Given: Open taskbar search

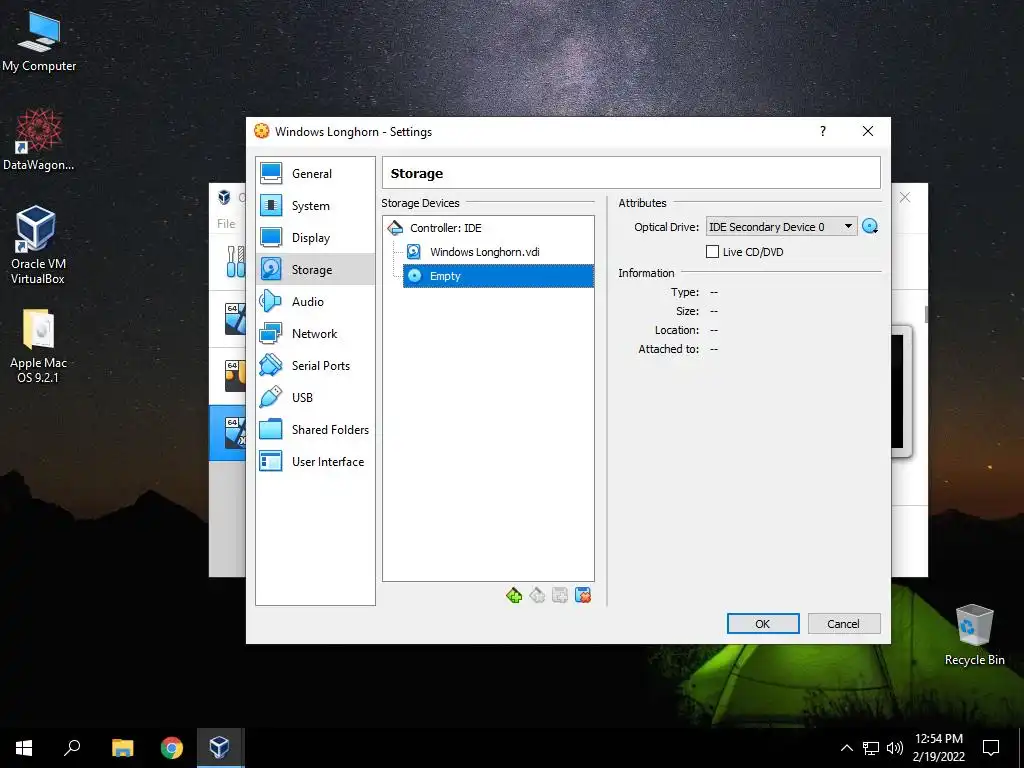Looking at the screenshot, I should 72,748.
